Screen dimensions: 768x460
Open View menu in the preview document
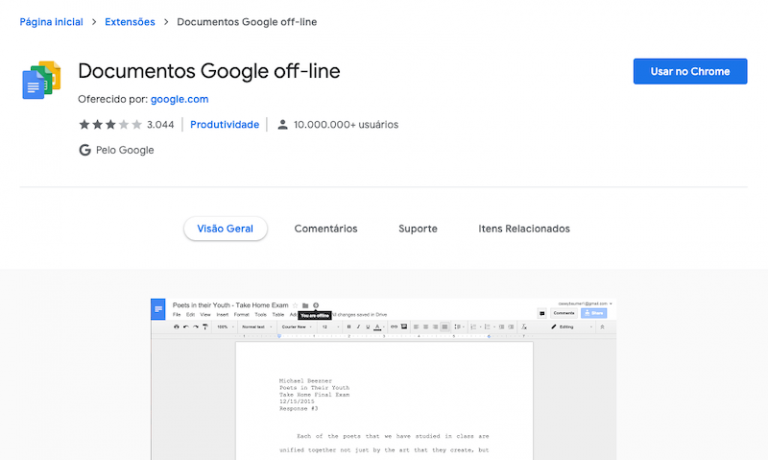[x=205, y=315]
